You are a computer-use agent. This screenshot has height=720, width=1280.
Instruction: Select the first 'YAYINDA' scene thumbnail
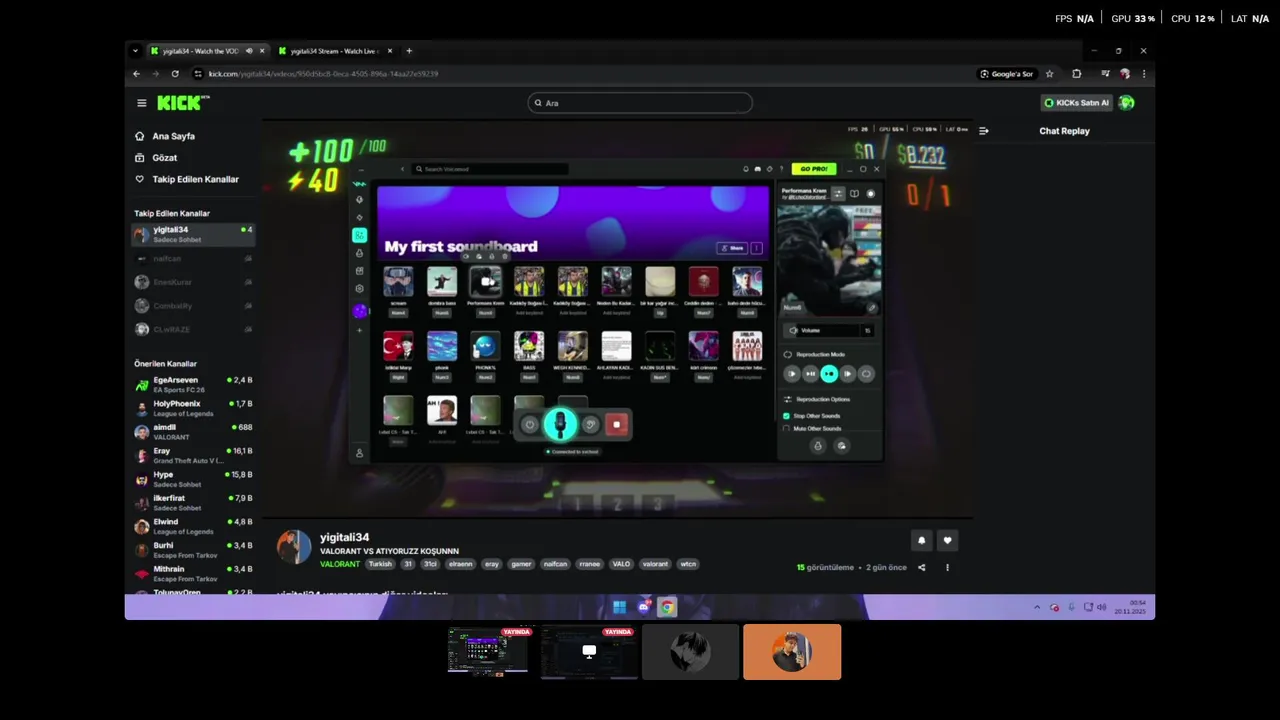coord(488,652)
